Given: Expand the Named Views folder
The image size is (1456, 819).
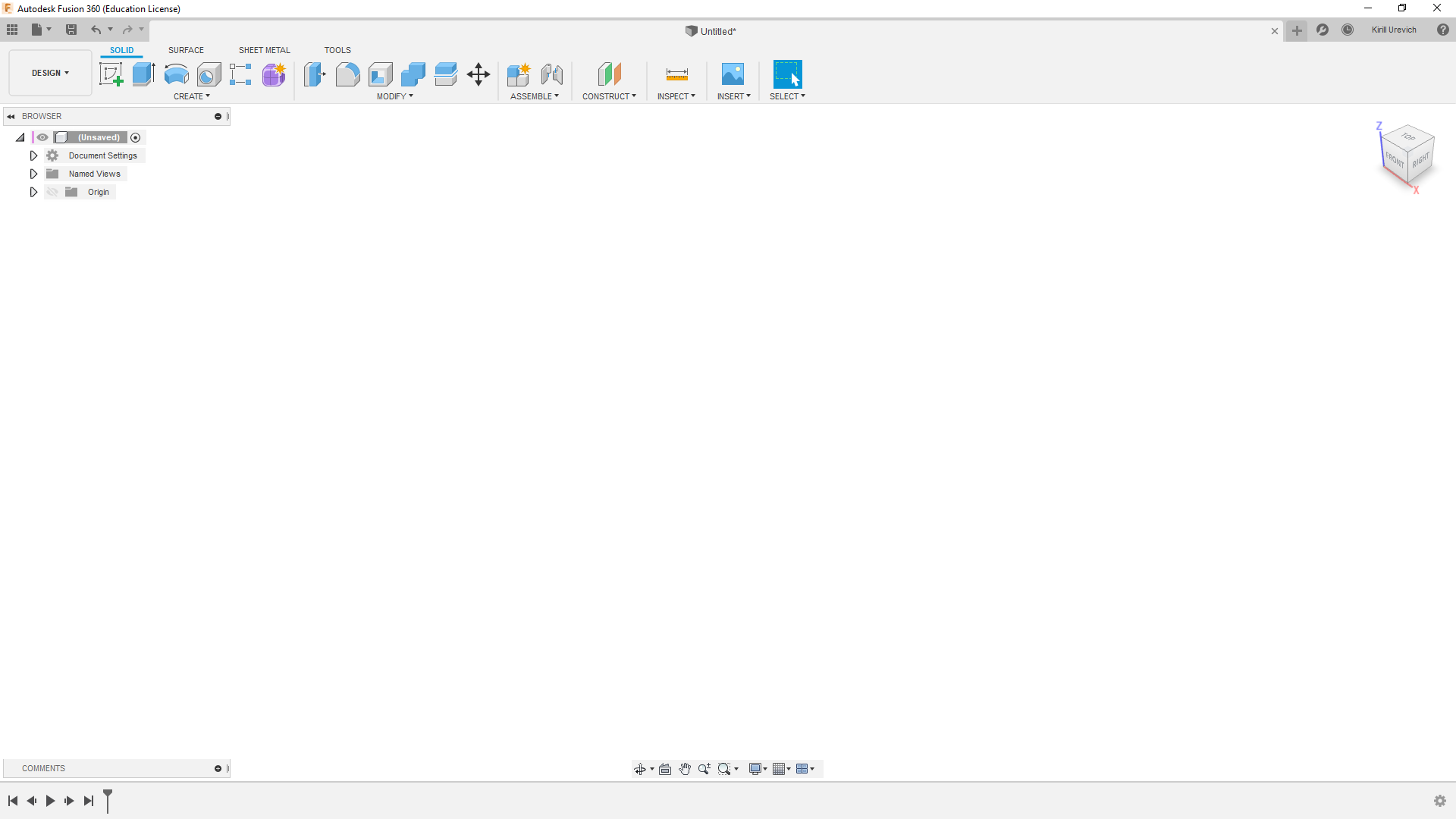Looking at the screenshot, I should click(x=33, y=173).
